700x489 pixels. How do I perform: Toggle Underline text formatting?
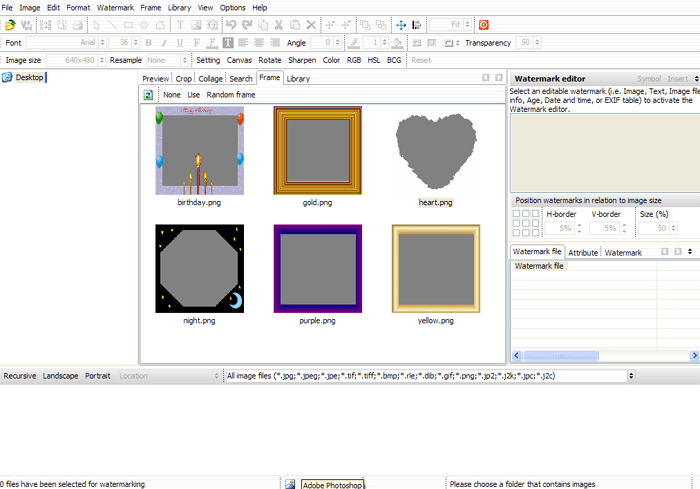pyautogui.click(x=180, y=43)
